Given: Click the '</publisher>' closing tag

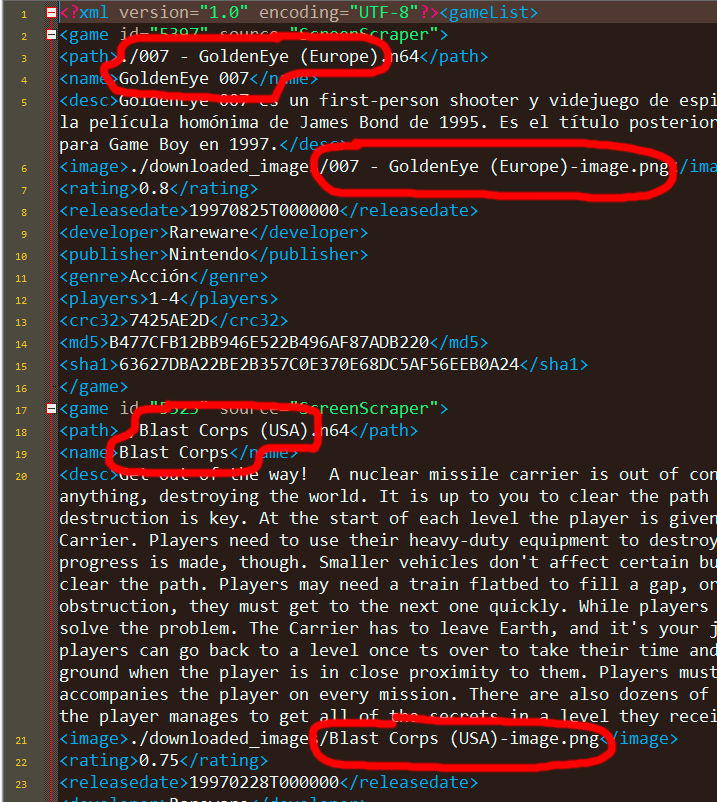Looking at the screenshot, I should (308, 254).
